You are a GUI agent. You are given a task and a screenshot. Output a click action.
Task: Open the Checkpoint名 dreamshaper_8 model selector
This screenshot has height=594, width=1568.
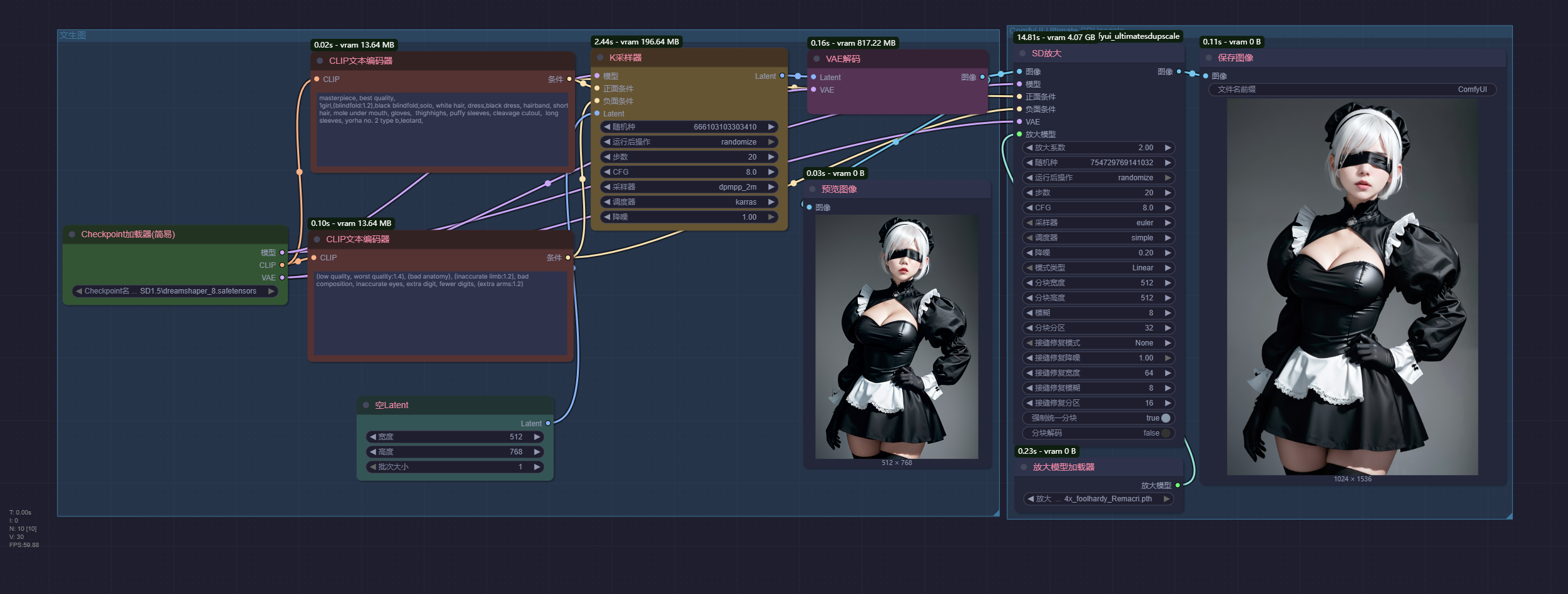[x=175, y=291]
